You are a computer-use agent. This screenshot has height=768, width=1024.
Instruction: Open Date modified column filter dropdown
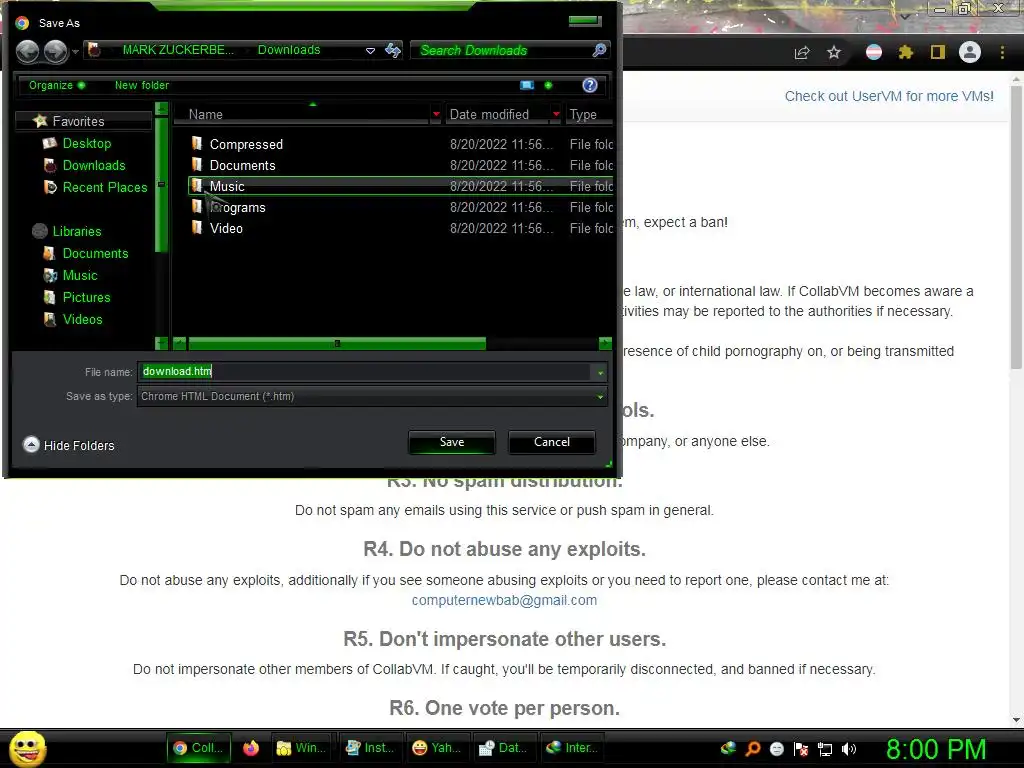556,114
